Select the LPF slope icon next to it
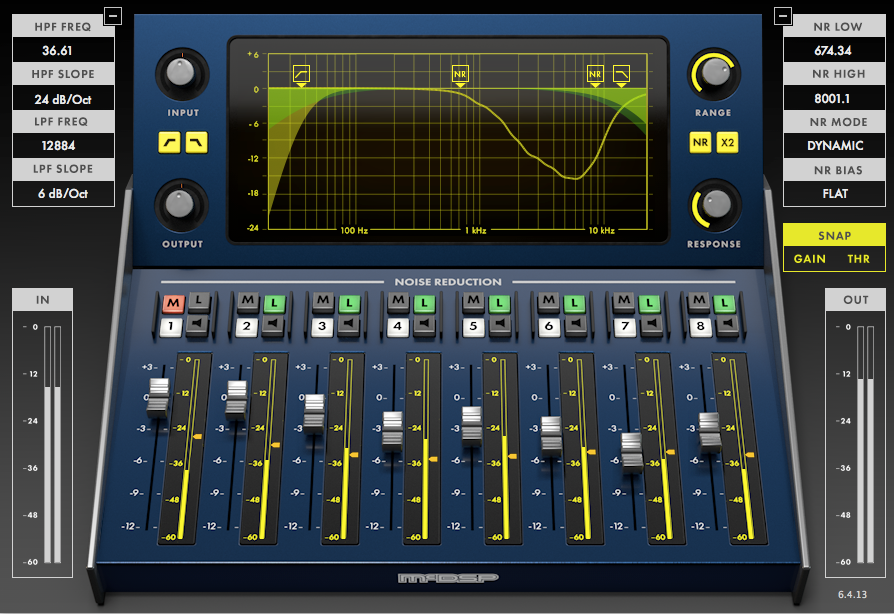The height and width of the screenshot is (614, 894). pos(196,143)
